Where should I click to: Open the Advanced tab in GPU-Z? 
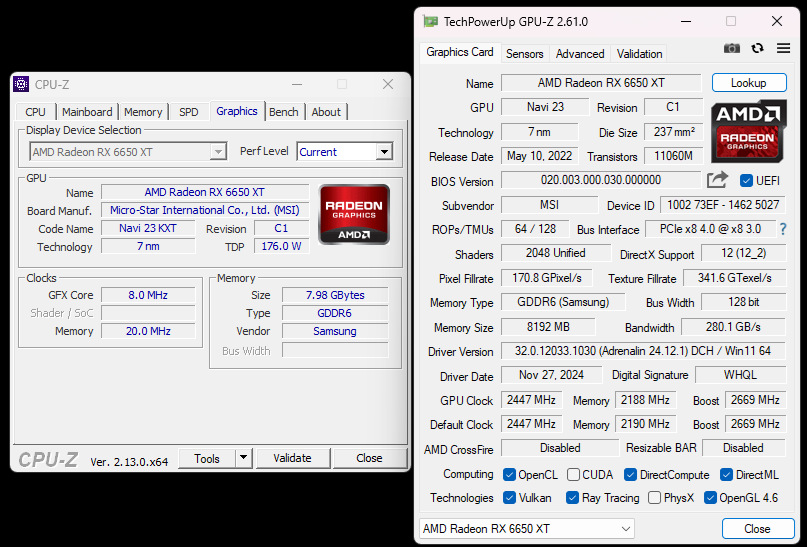tap(580, 54)
